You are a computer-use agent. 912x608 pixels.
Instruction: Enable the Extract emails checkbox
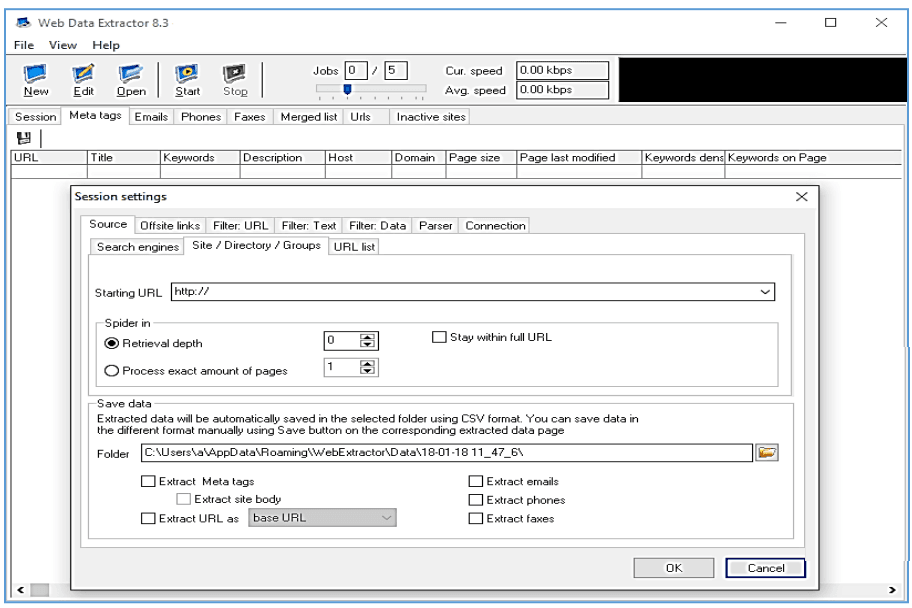476,482
